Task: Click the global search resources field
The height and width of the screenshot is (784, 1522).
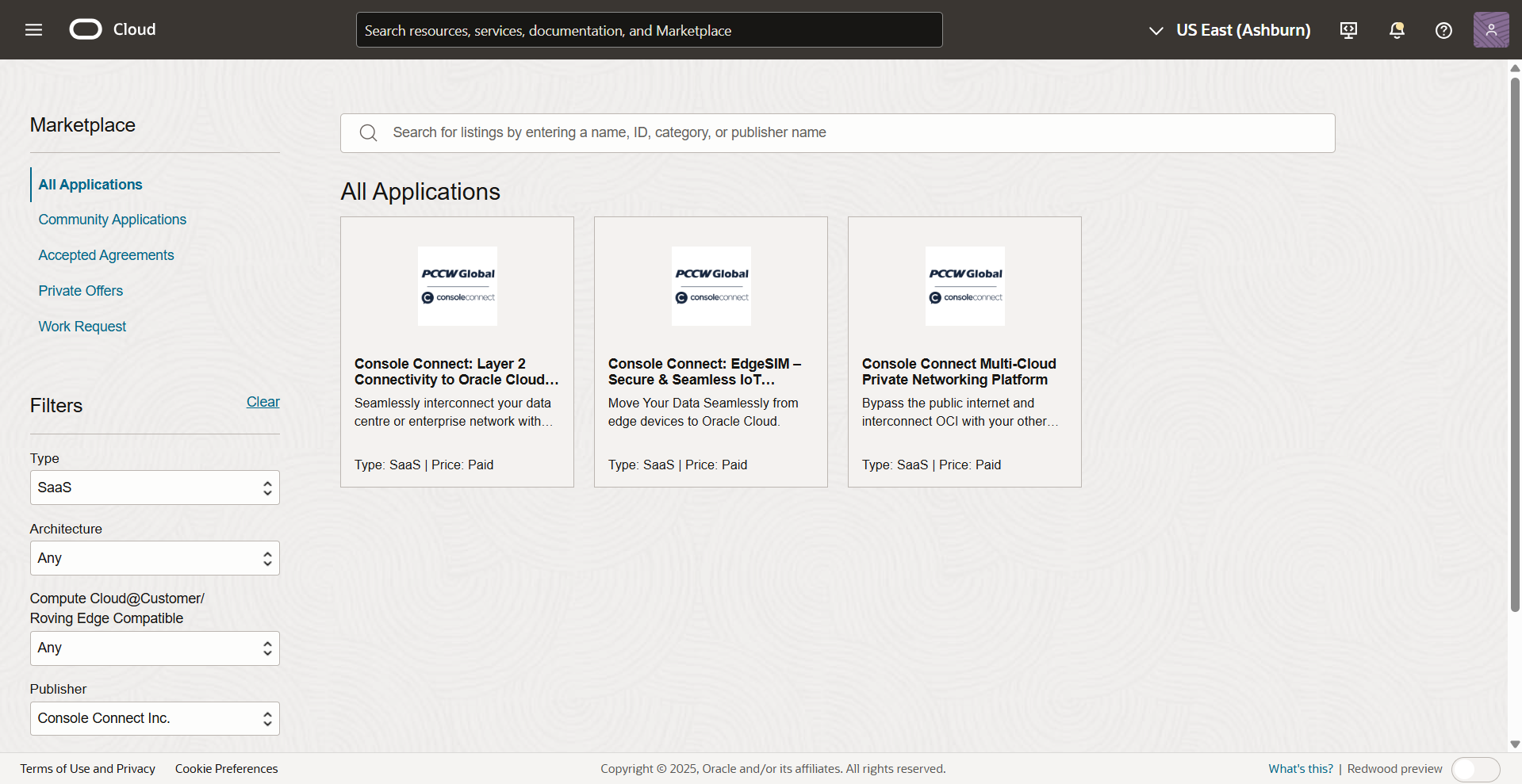Action: tap(649, 30)
